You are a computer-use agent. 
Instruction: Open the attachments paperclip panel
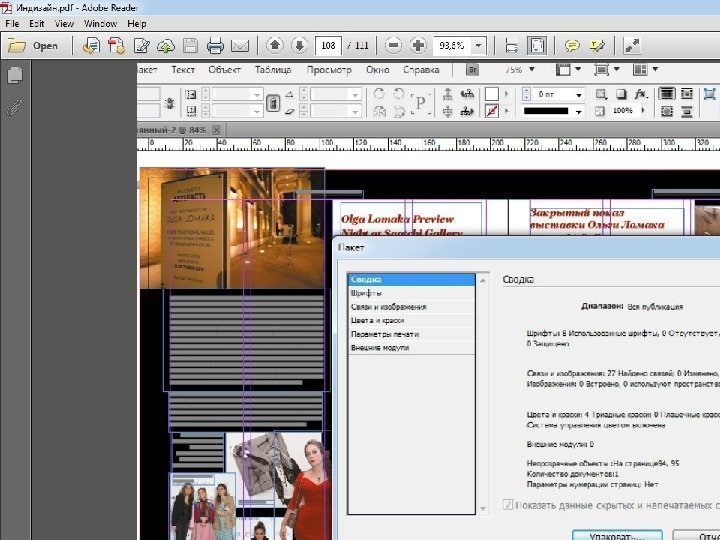pos(15,106)
